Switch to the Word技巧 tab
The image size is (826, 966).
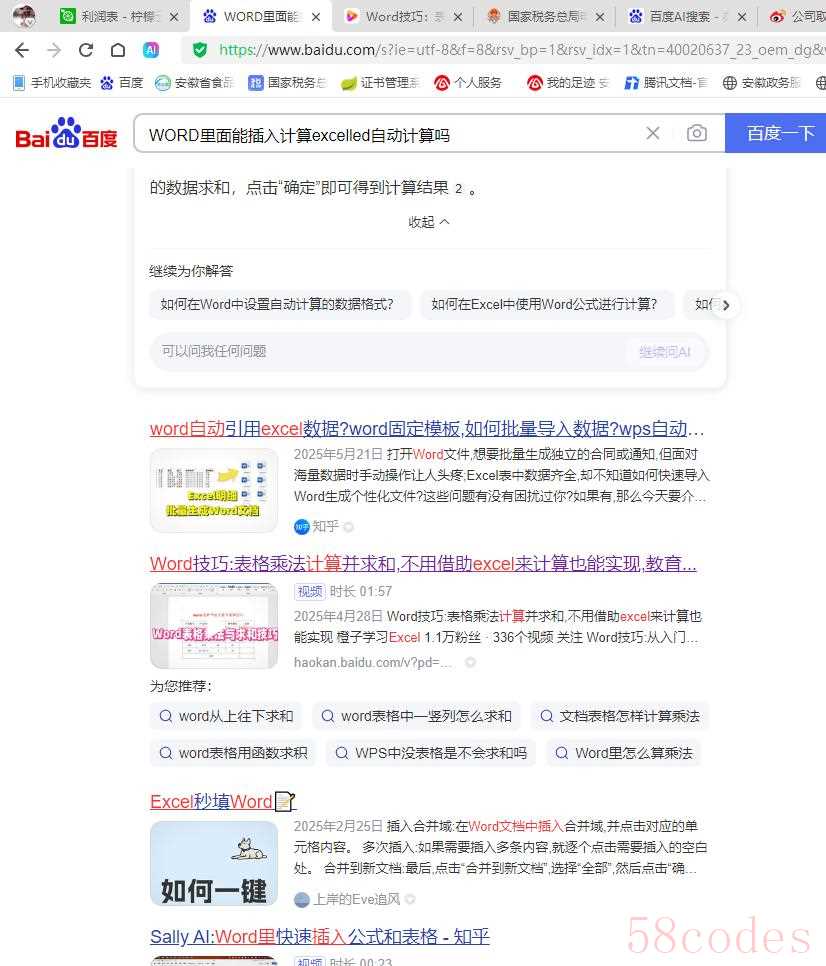396,17
